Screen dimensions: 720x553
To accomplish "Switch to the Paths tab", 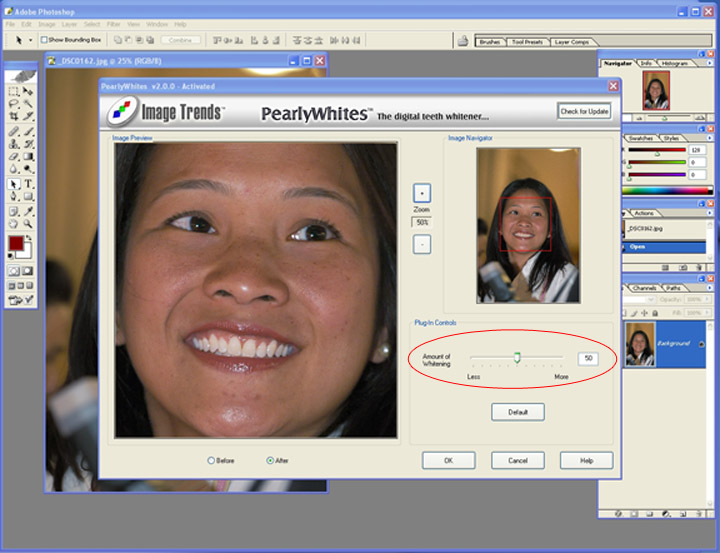I will [x=673, y=288].
